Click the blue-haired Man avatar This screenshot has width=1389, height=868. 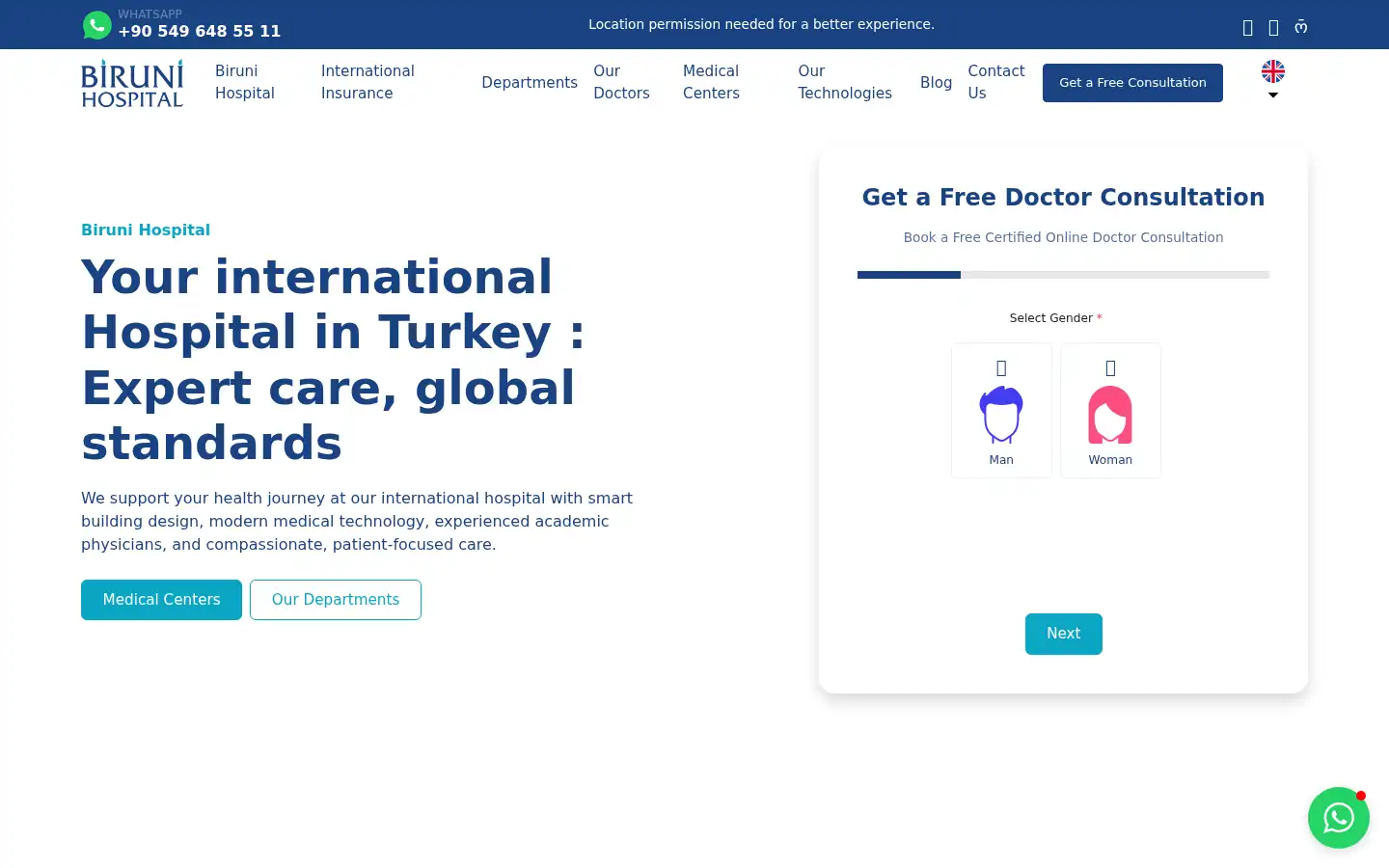1001,415
